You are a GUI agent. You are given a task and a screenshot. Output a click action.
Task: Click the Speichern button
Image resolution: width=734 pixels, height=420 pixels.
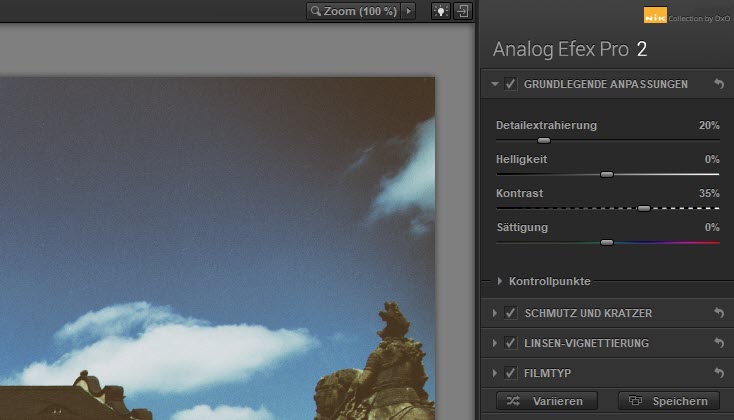click(x=669, y=401)
